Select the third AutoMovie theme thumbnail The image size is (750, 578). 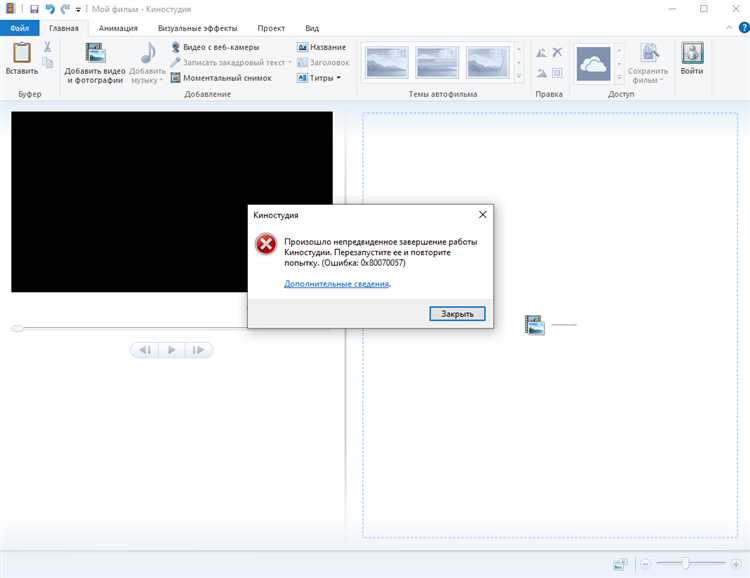[x=488, y=63]
